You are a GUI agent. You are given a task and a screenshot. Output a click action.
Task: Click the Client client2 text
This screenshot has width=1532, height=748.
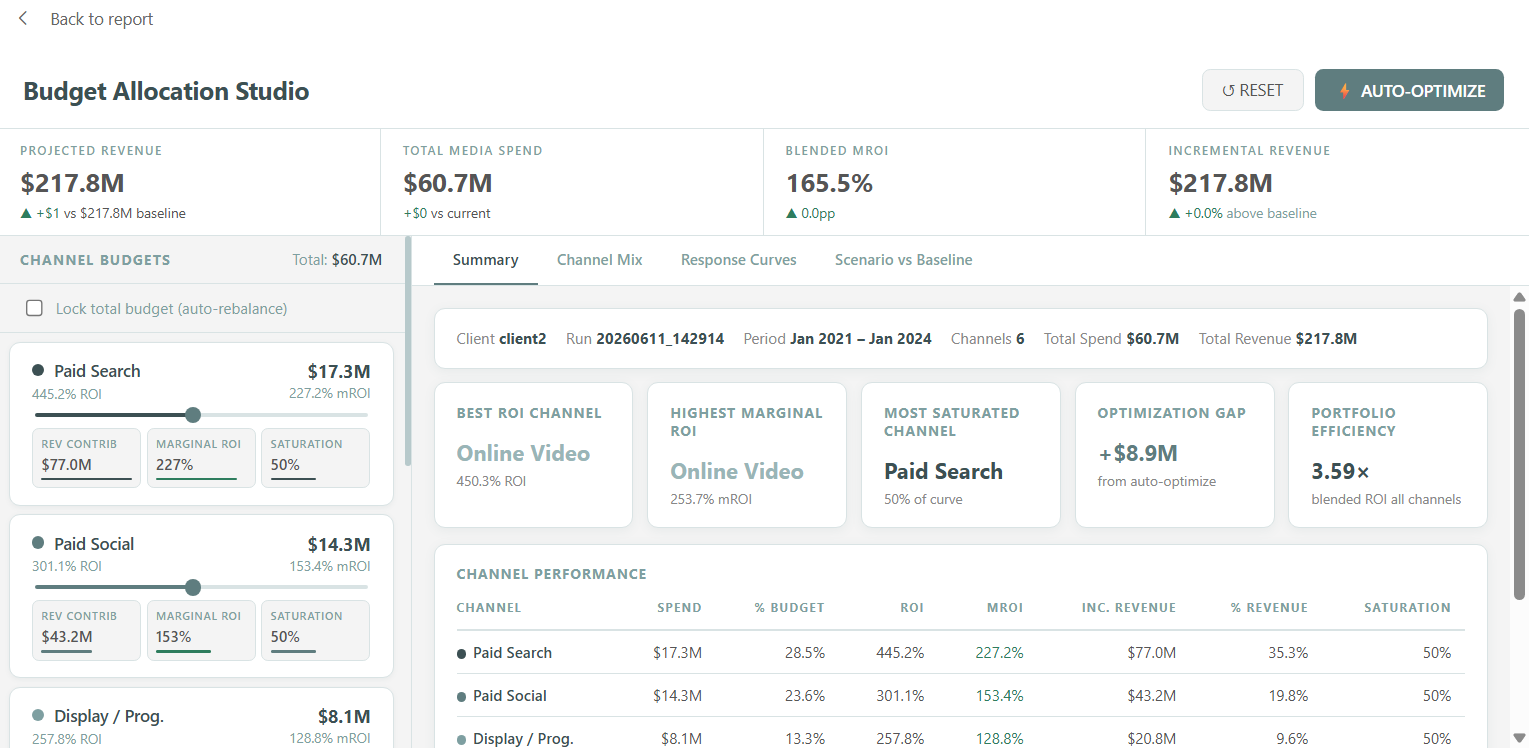501,339
